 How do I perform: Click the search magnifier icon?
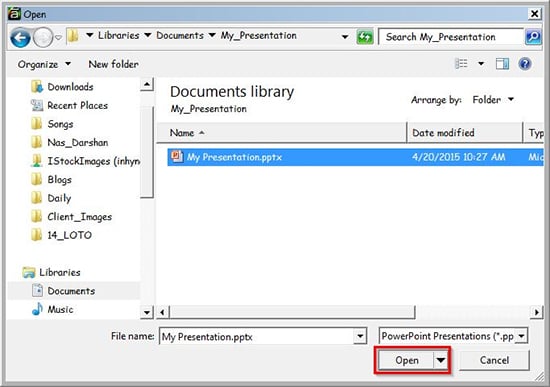point(533,37)
